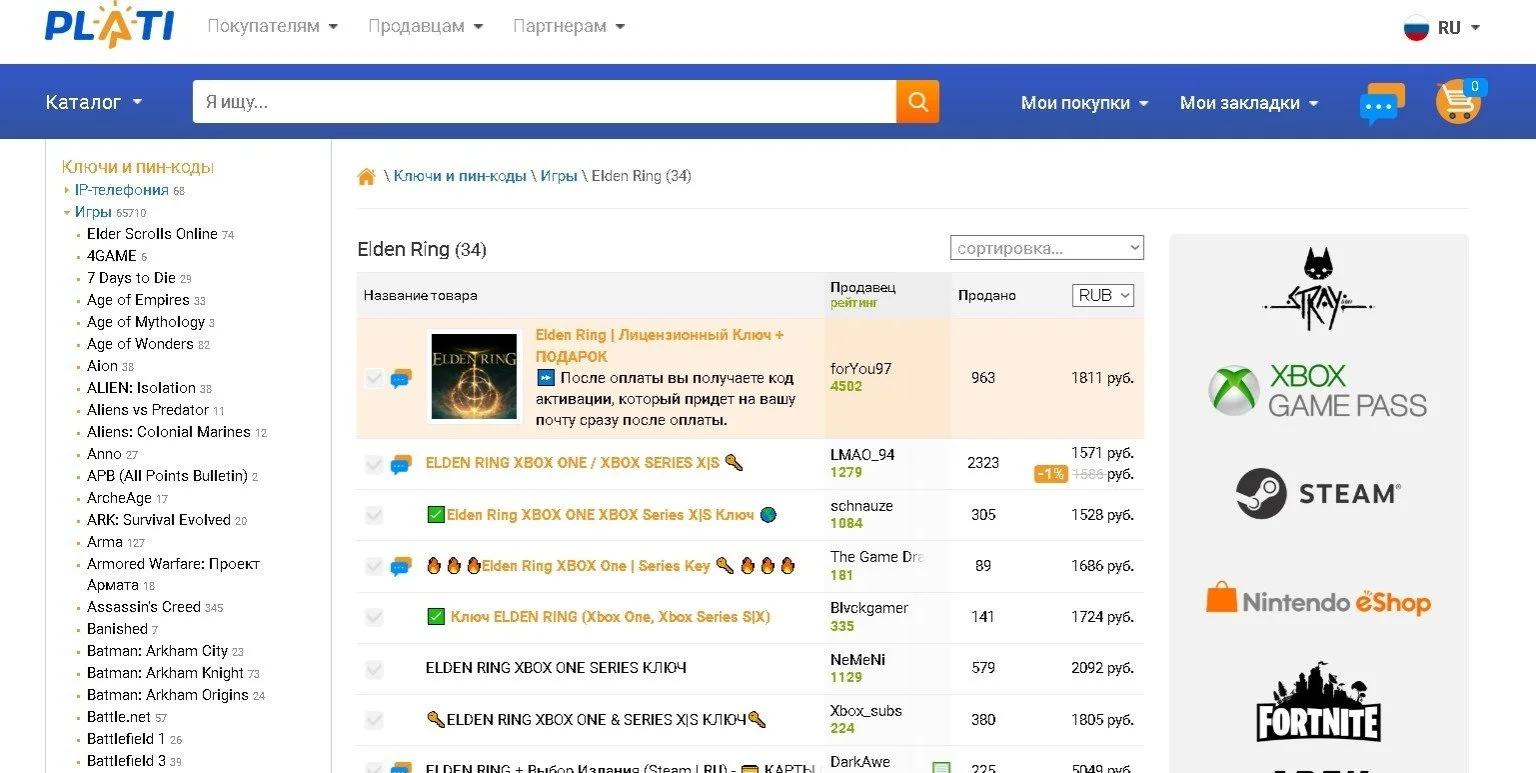Image resolution: width=1536 pixels, height=773 pixels.
Task: Expand the Каталог dropdown
Action: [x=94, y=102]
